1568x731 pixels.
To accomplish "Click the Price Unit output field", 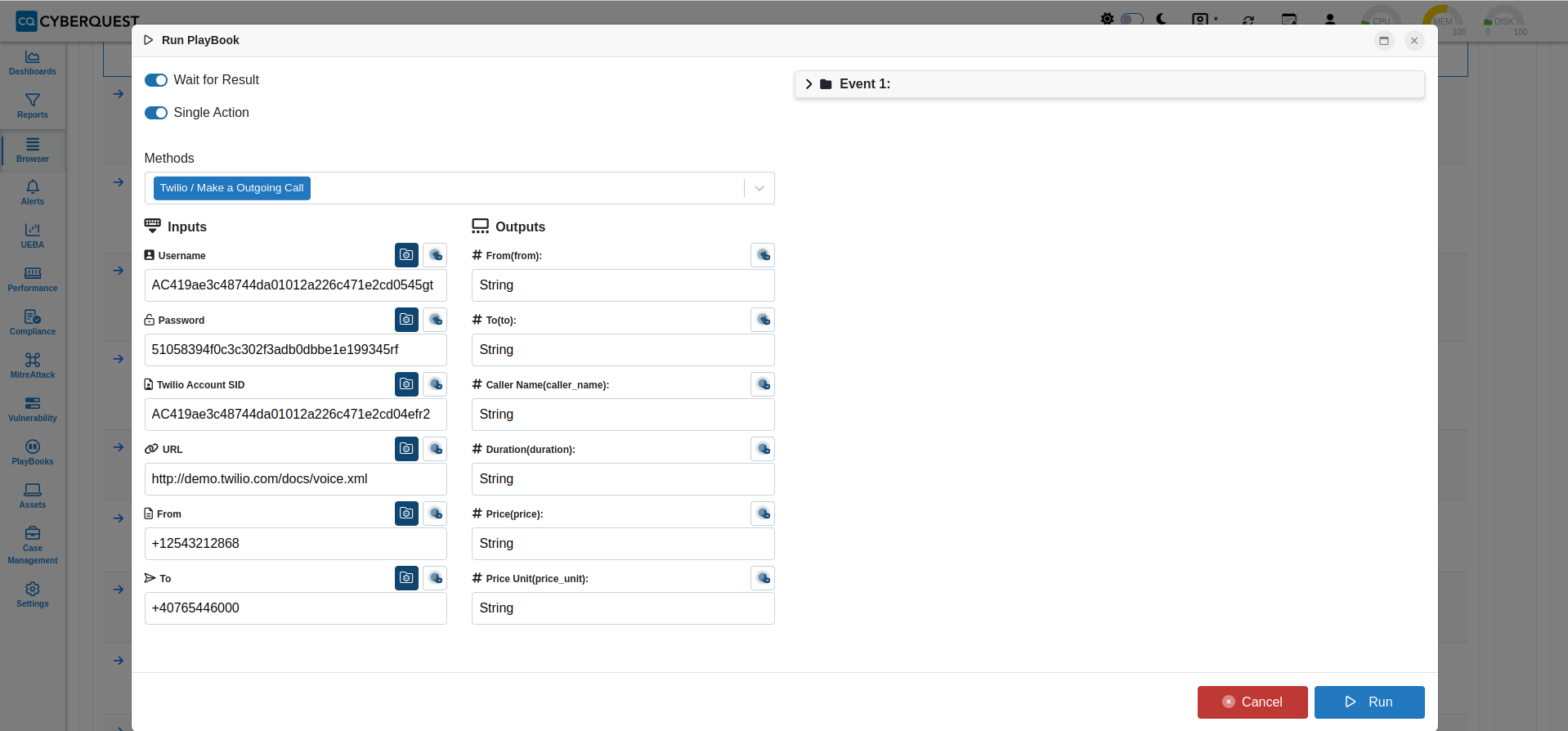I will pos(623,608).
